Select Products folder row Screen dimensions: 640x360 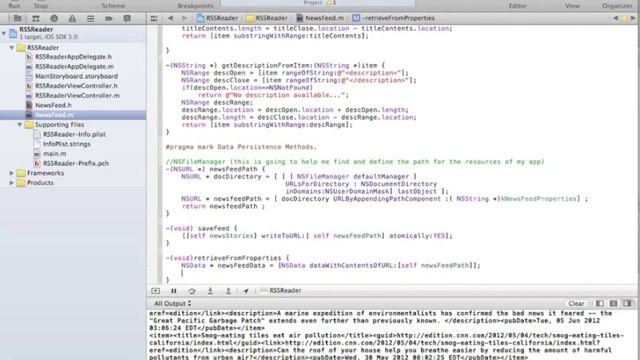tap(40, 183)
